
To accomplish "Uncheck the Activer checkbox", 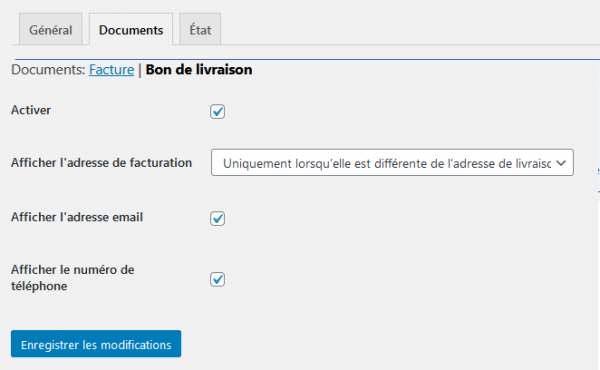I will point(217,111).
